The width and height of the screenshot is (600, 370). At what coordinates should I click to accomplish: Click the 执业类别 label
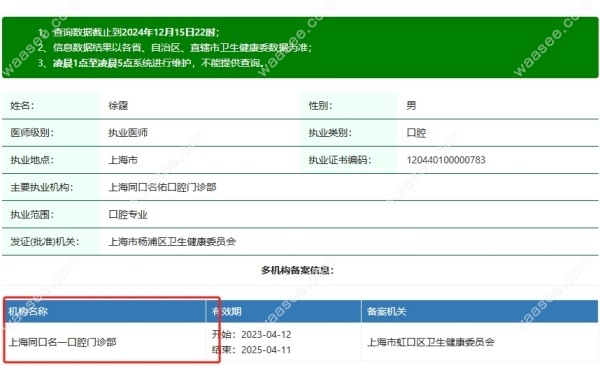(330, 133)
